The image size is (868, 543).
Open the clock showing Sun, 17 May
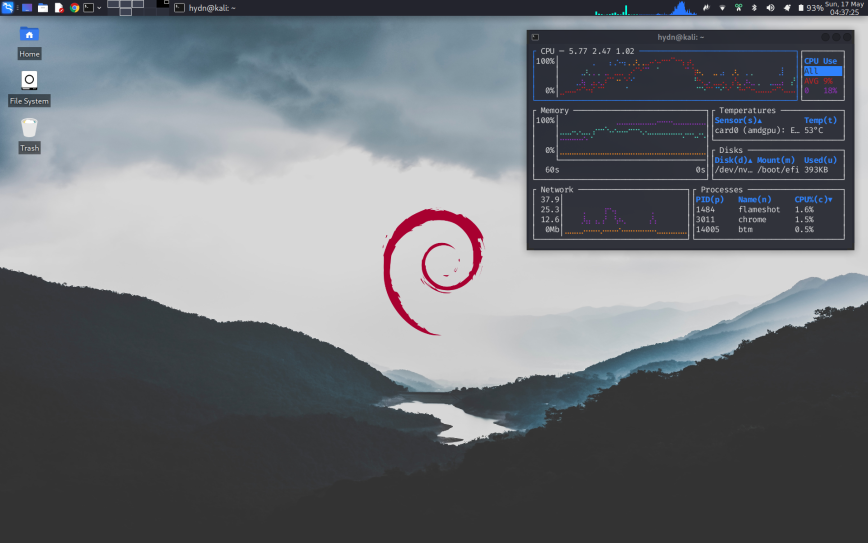tap(845, 8)
